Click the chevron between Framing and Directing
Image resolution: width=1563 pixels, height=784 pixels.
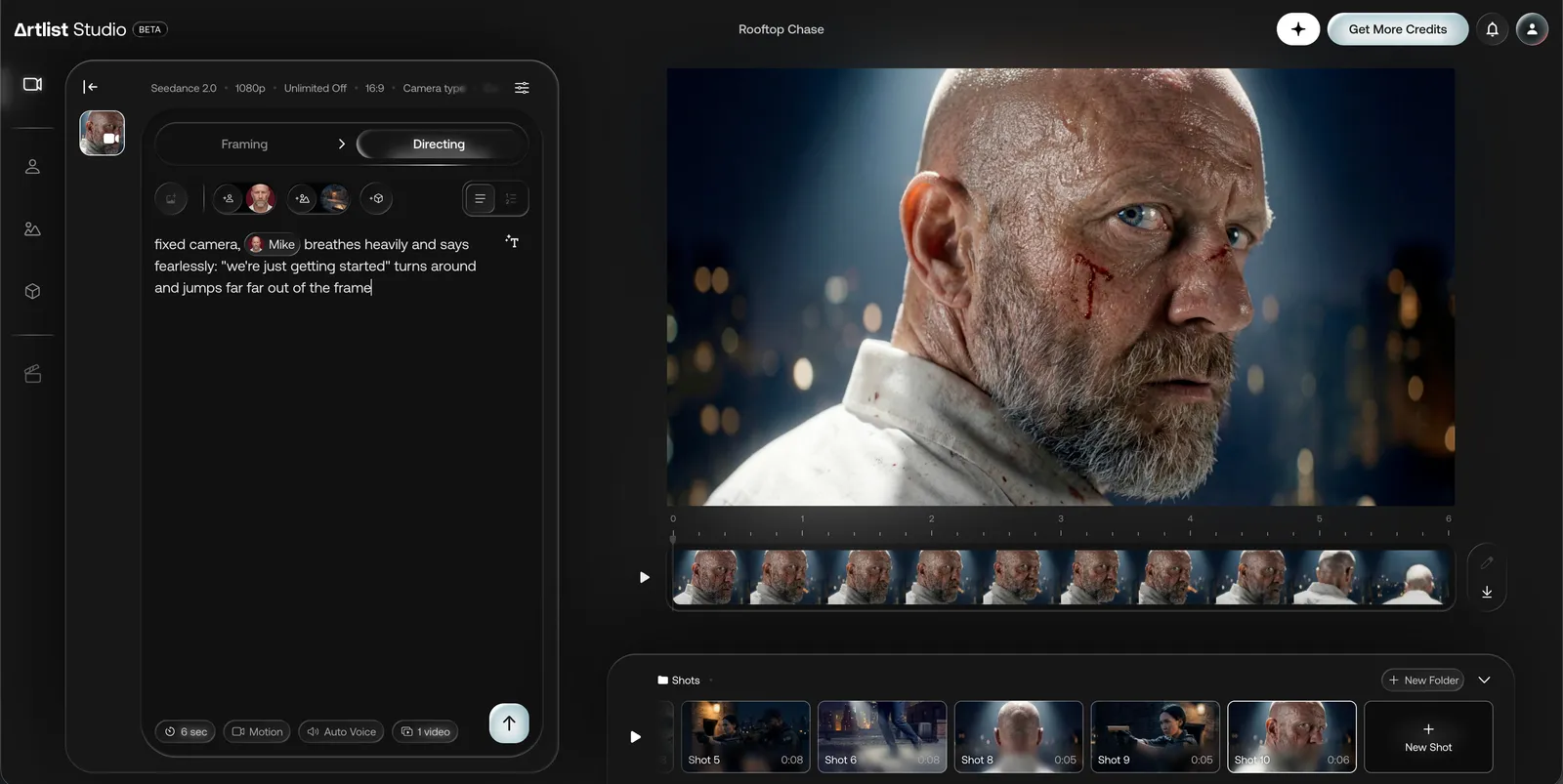coord(341,144)
